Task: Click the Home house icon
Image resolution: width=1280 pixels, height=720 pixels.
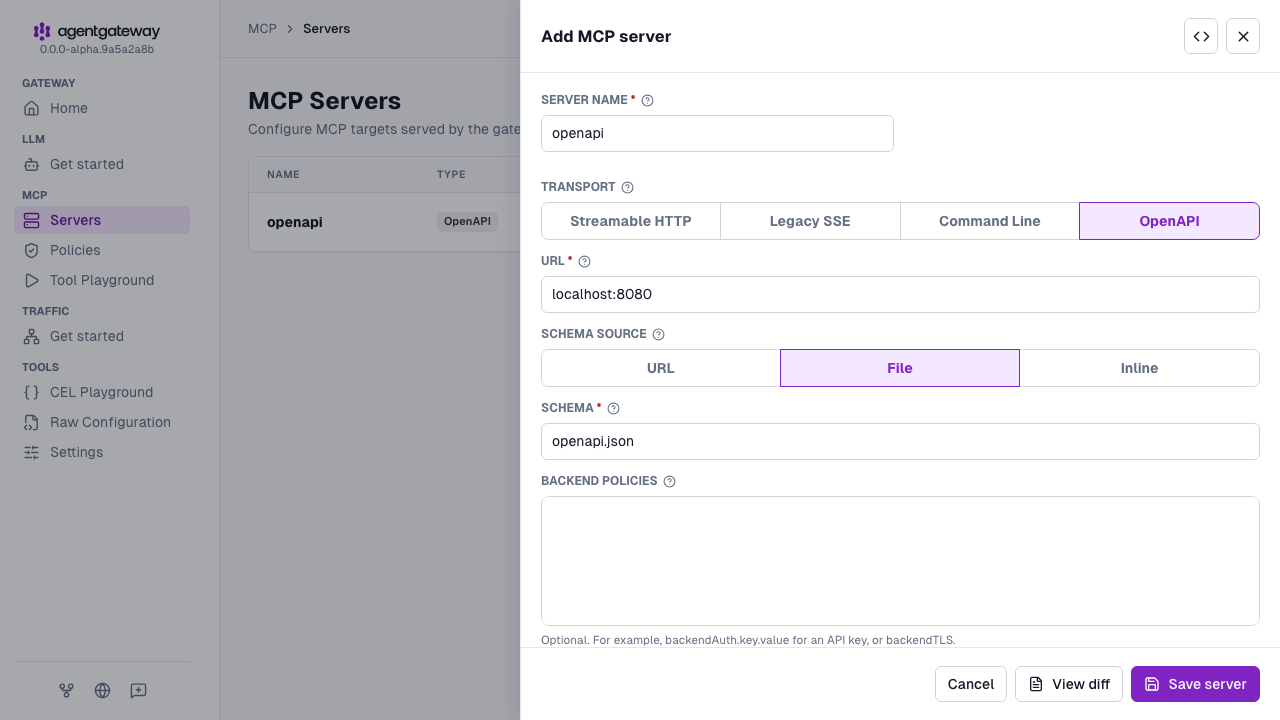Action: (32, 108)
